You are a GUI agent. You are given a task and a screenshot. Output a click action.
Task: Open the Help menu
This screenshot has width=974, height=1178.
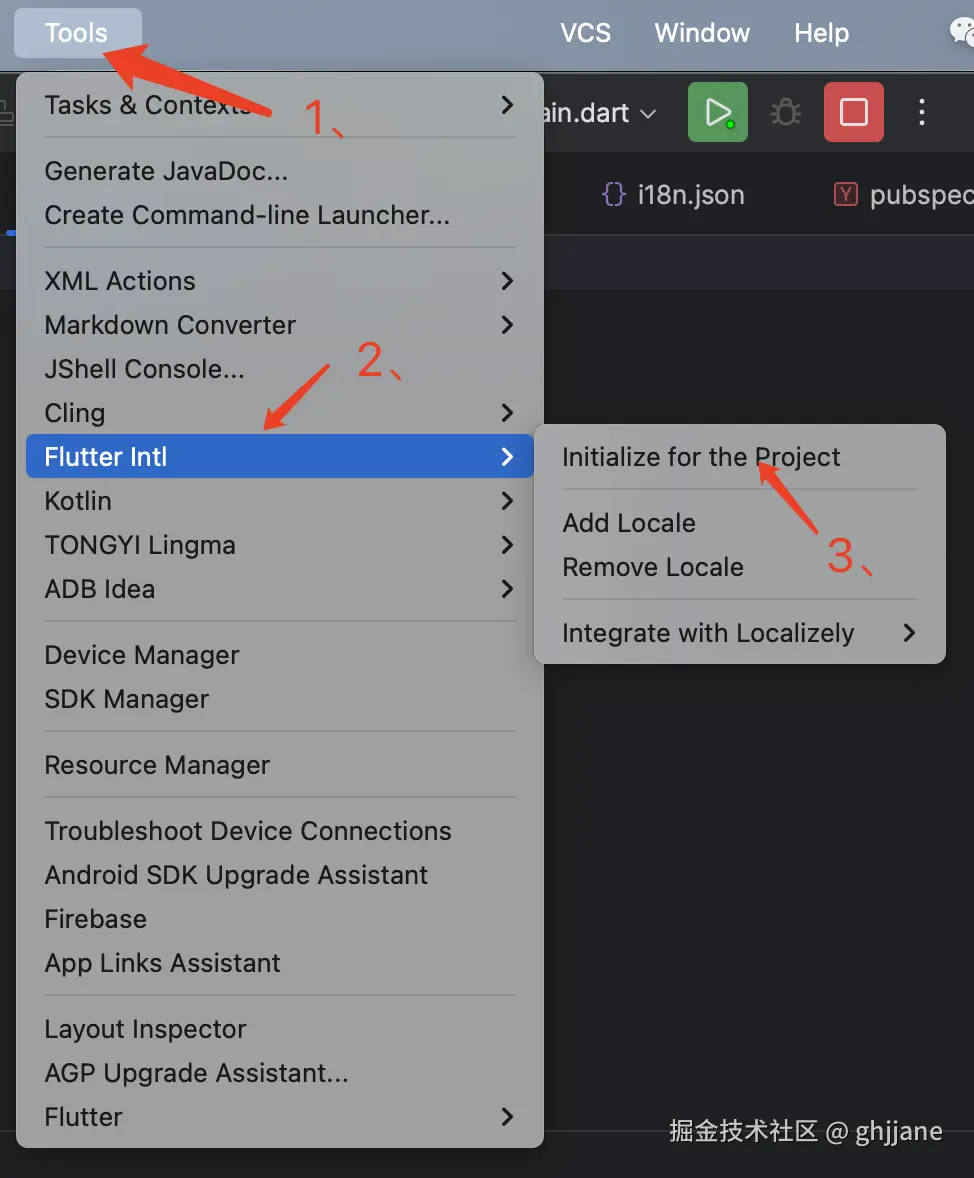click(821, 33)
